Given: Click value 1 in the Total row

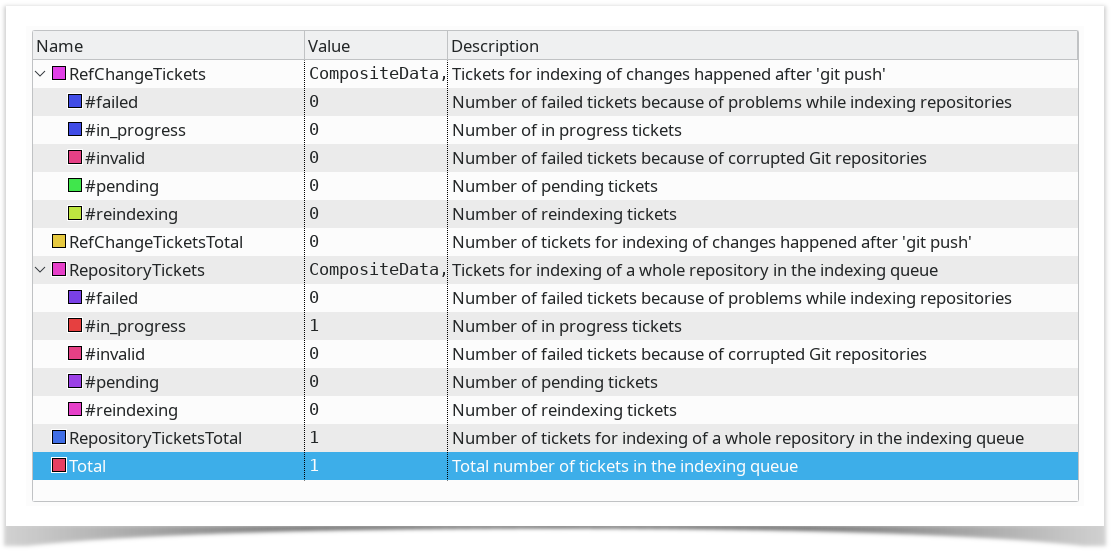Looking at the screenshot, I should [x=314, y=465].
